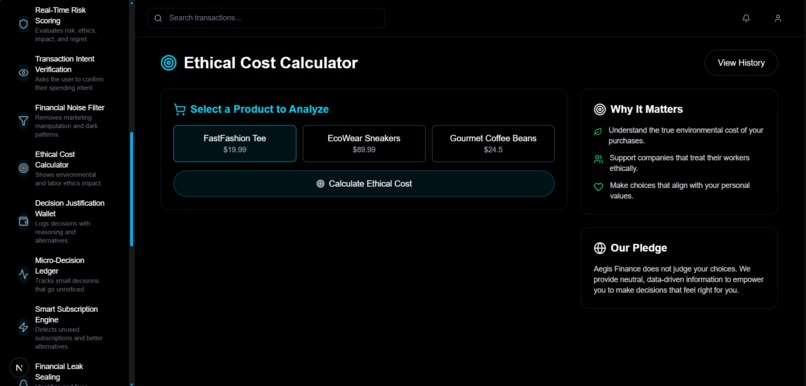Click the sidebar scroll up arrow
The height and width of the screenshot is (386, 806).
coord(132,3)
